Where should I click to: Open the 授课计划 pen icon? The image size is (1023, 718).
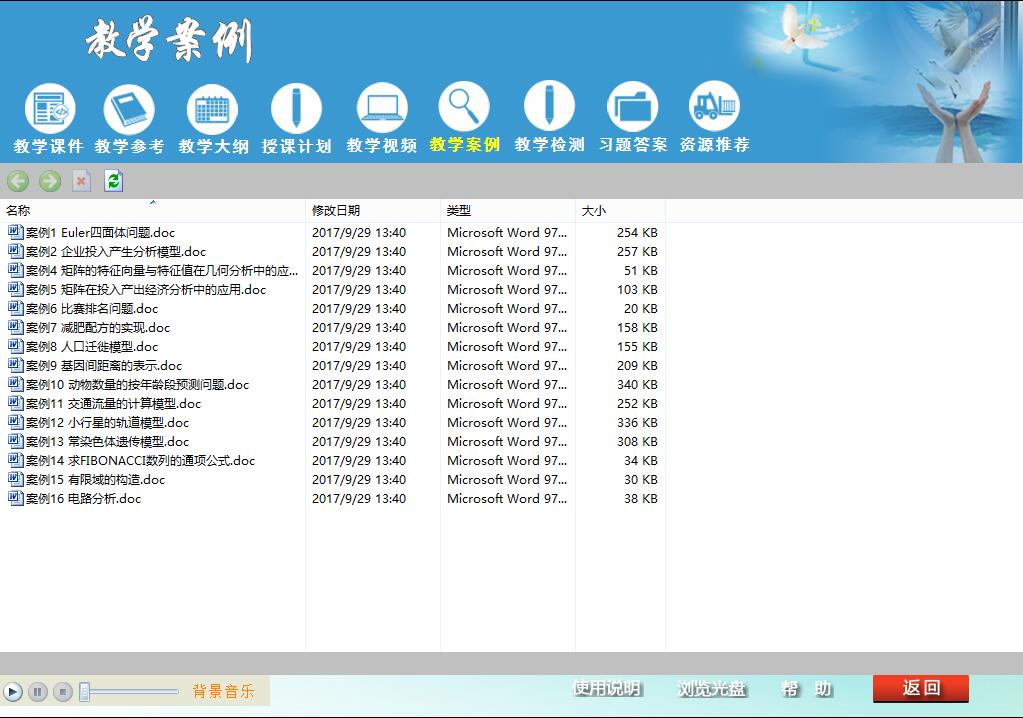(296, 109)
